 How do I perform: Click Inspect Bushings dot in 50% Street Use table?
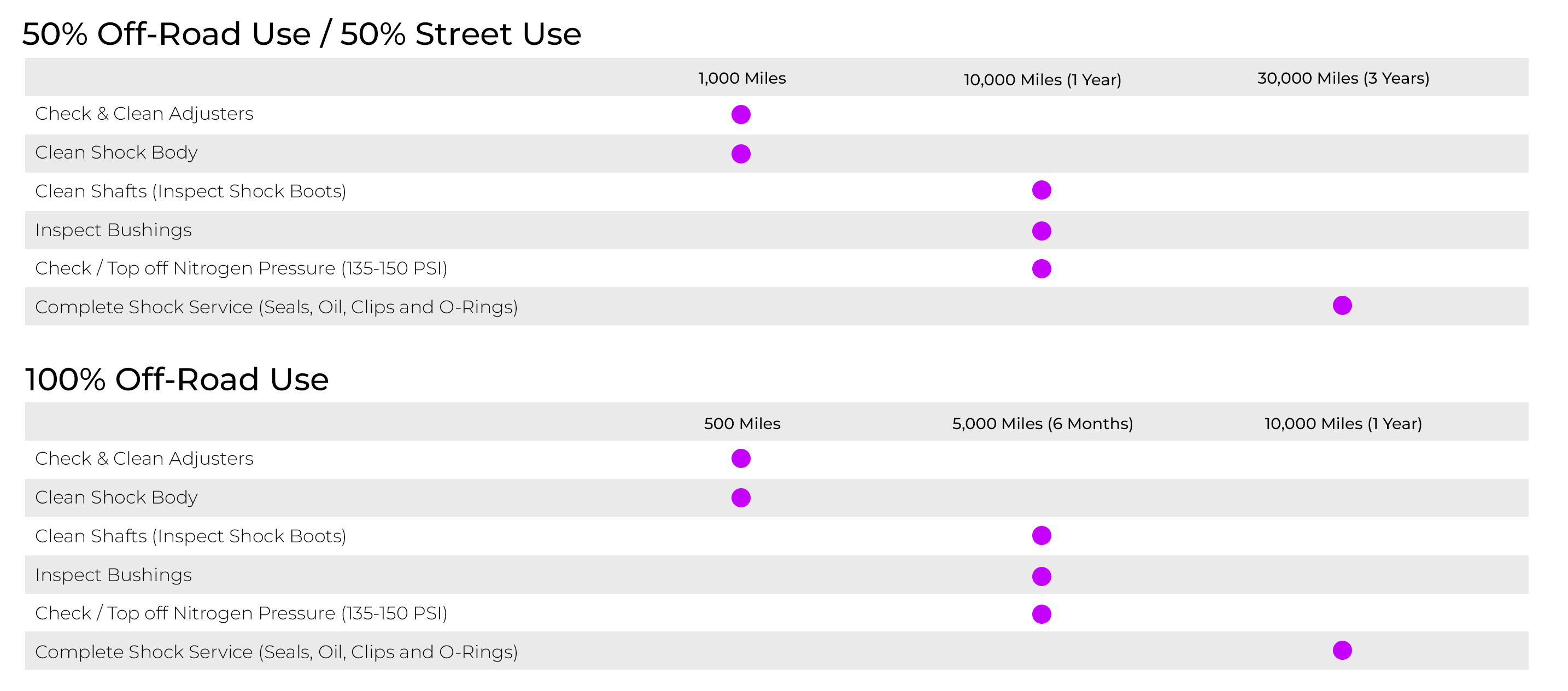1042,231
